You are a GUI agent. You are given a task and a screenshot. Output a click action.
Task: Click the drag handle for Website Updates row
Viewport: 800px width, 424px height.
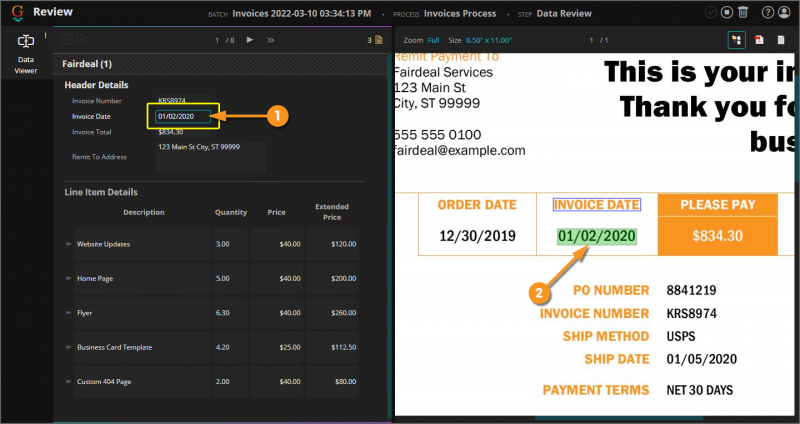point(68,244)
